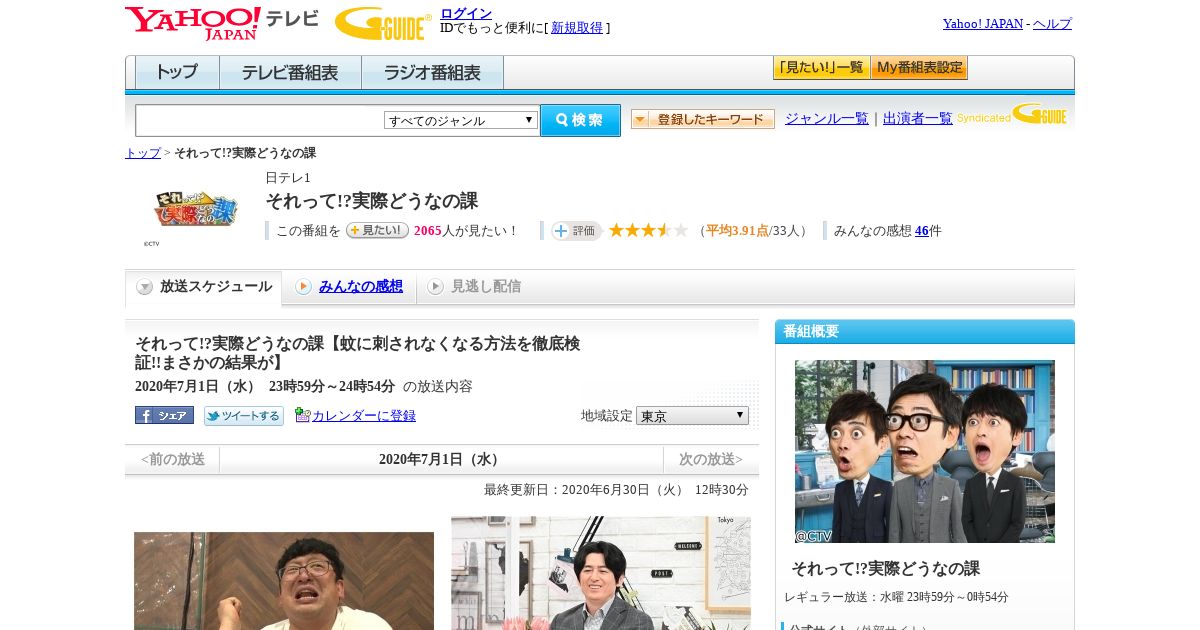Open the 新規取得 registration link
The width and height of the screenshot is (1200, 630).
coord(577,28)
